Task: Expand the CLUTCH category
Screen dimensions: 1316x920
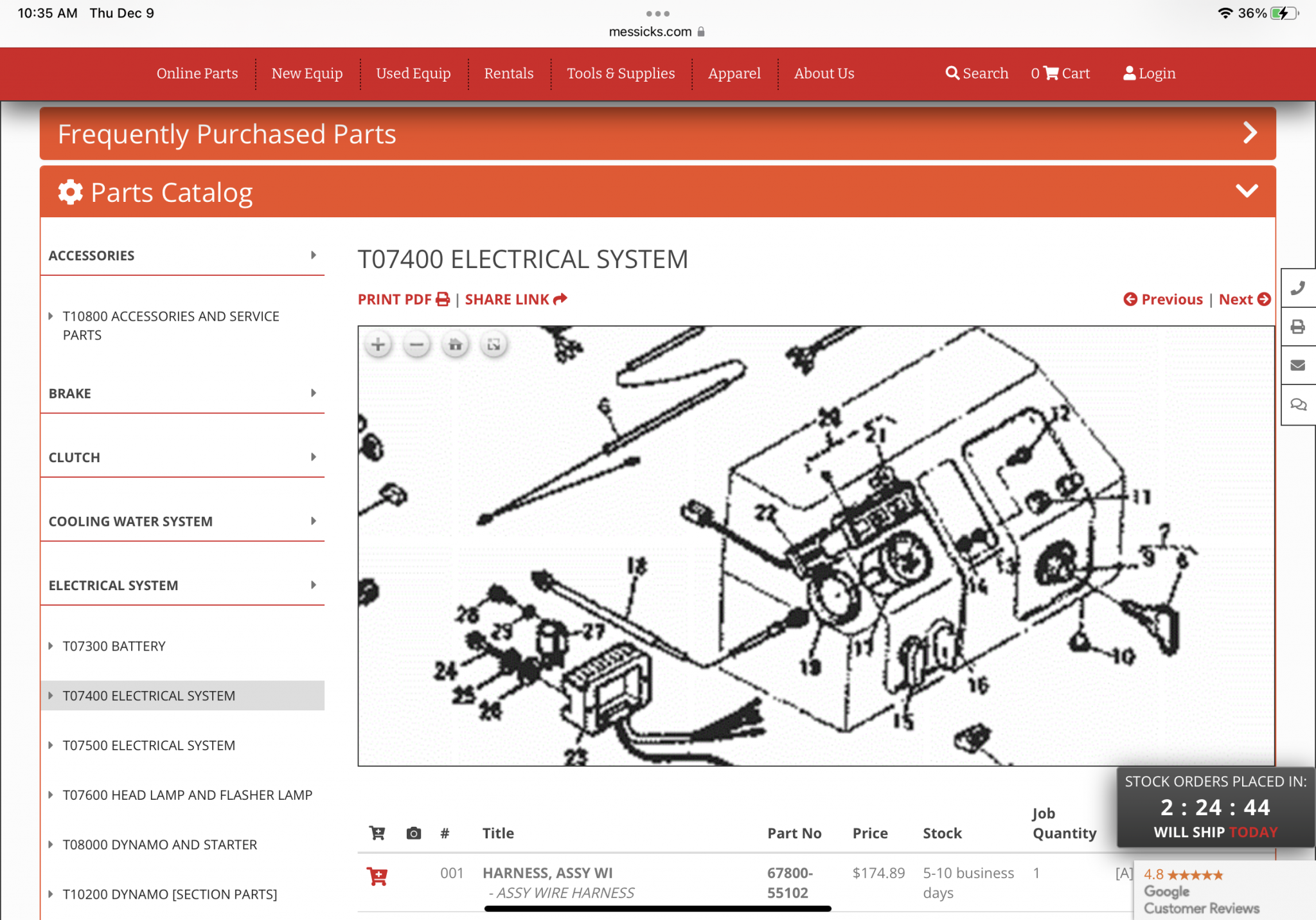Action: click(182, 457)
